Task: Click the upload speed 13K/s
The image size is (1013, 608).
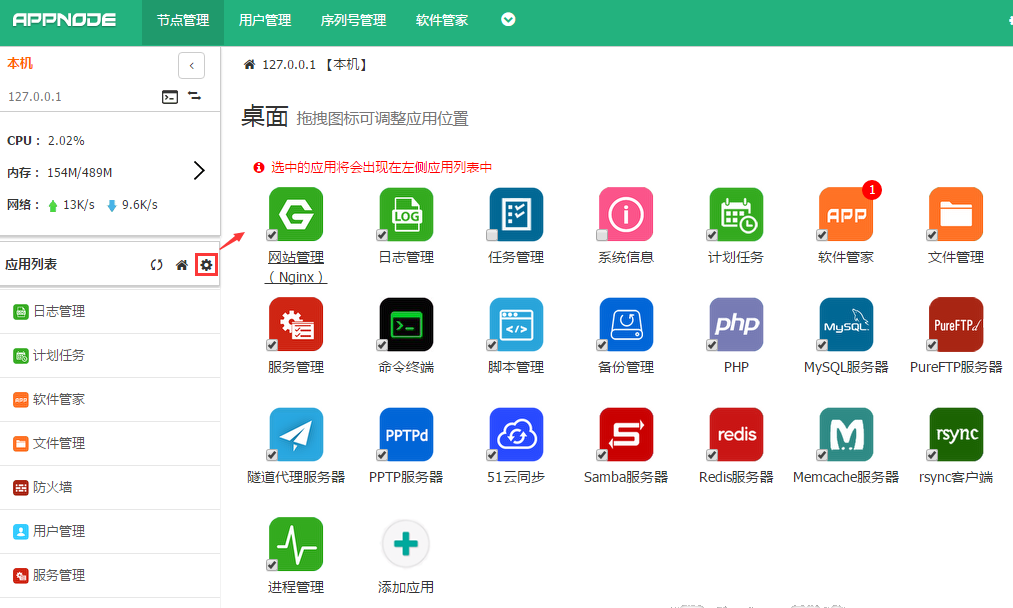Action: [79, 205]
